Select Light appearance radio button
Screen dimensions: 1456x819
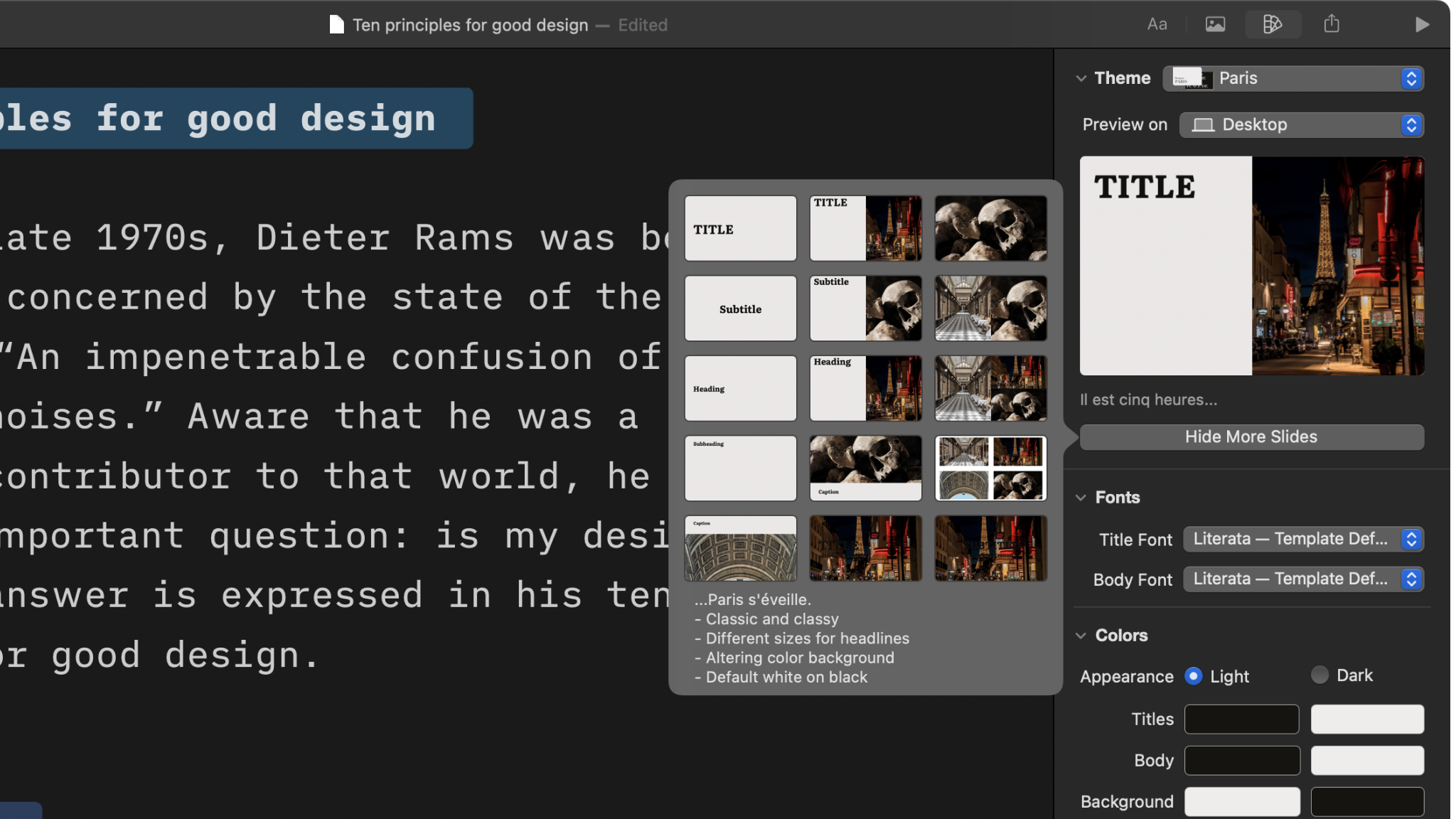pos(1193,676)
